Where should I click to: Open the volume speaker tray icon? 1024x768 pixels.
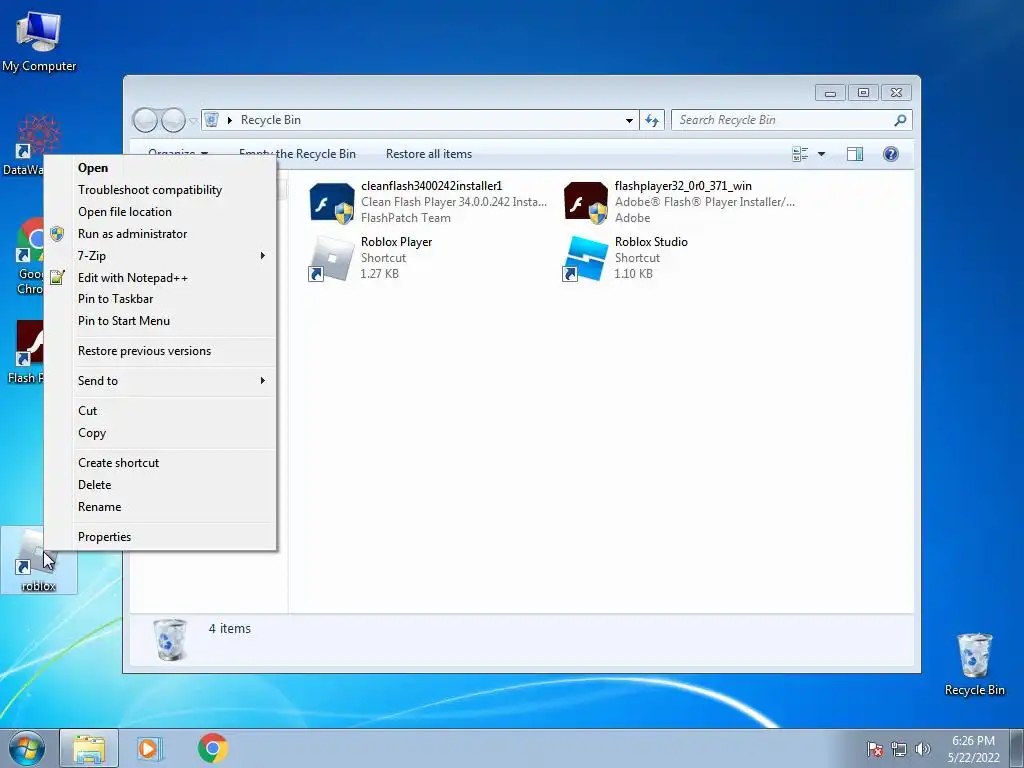[x=922, y=749]
